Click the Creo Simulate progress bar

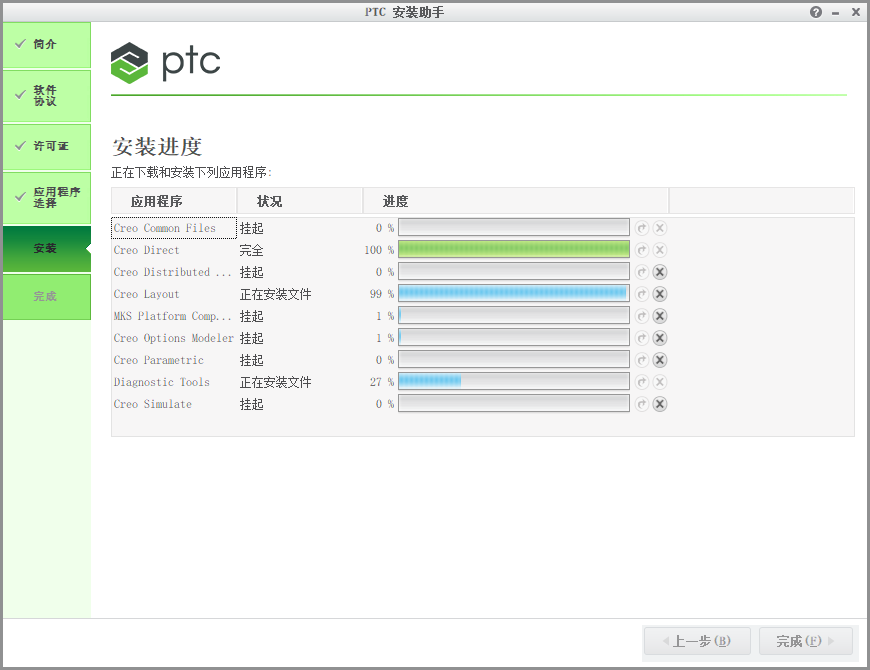point(514,403)
